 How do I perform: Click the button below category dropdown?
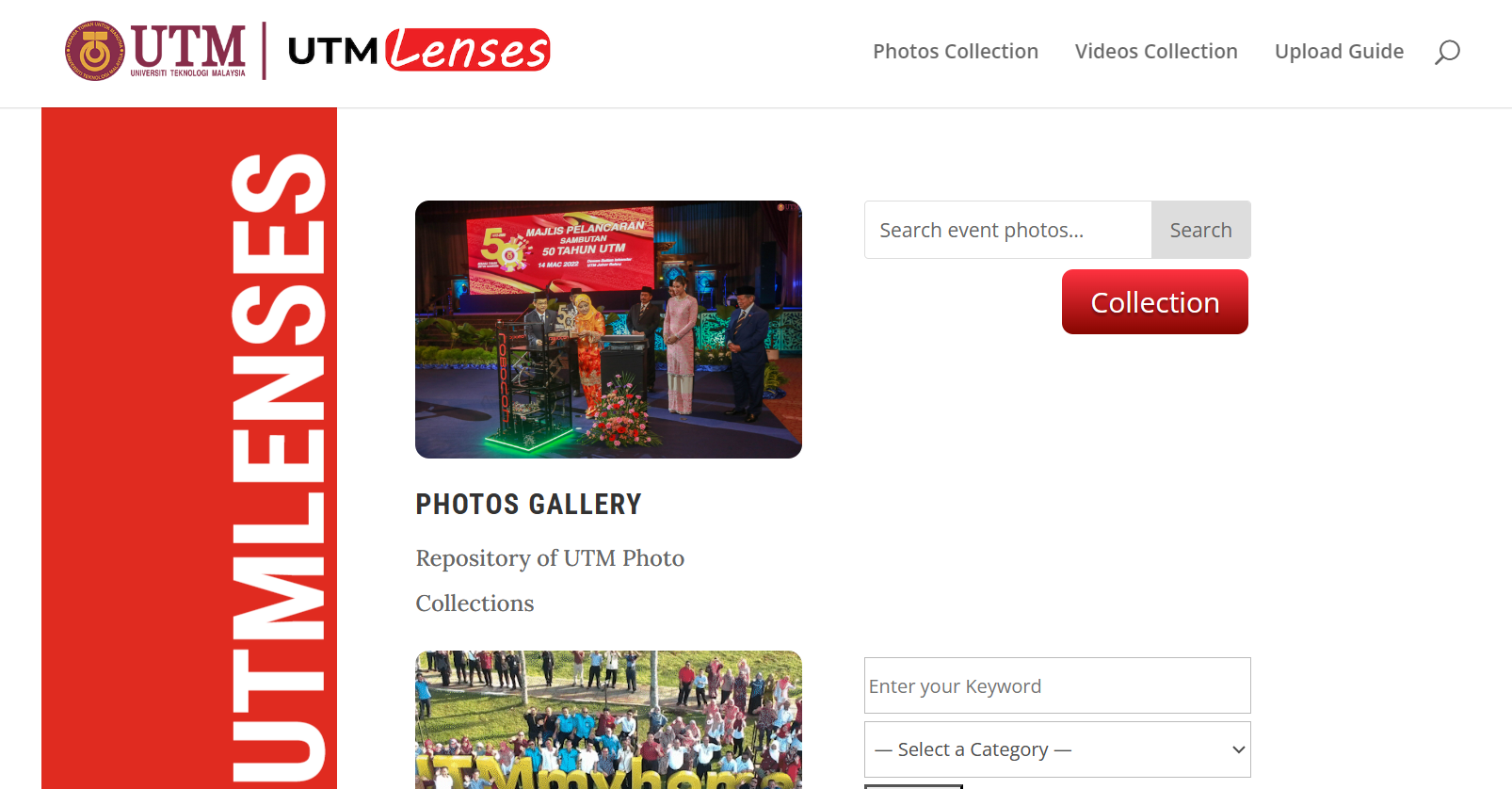tap(913, 786)
